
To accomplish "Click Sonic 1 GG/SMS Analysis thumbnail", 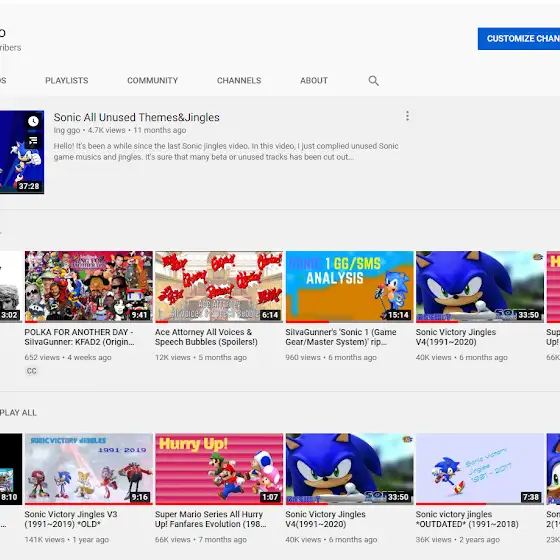I will (350, 287).
